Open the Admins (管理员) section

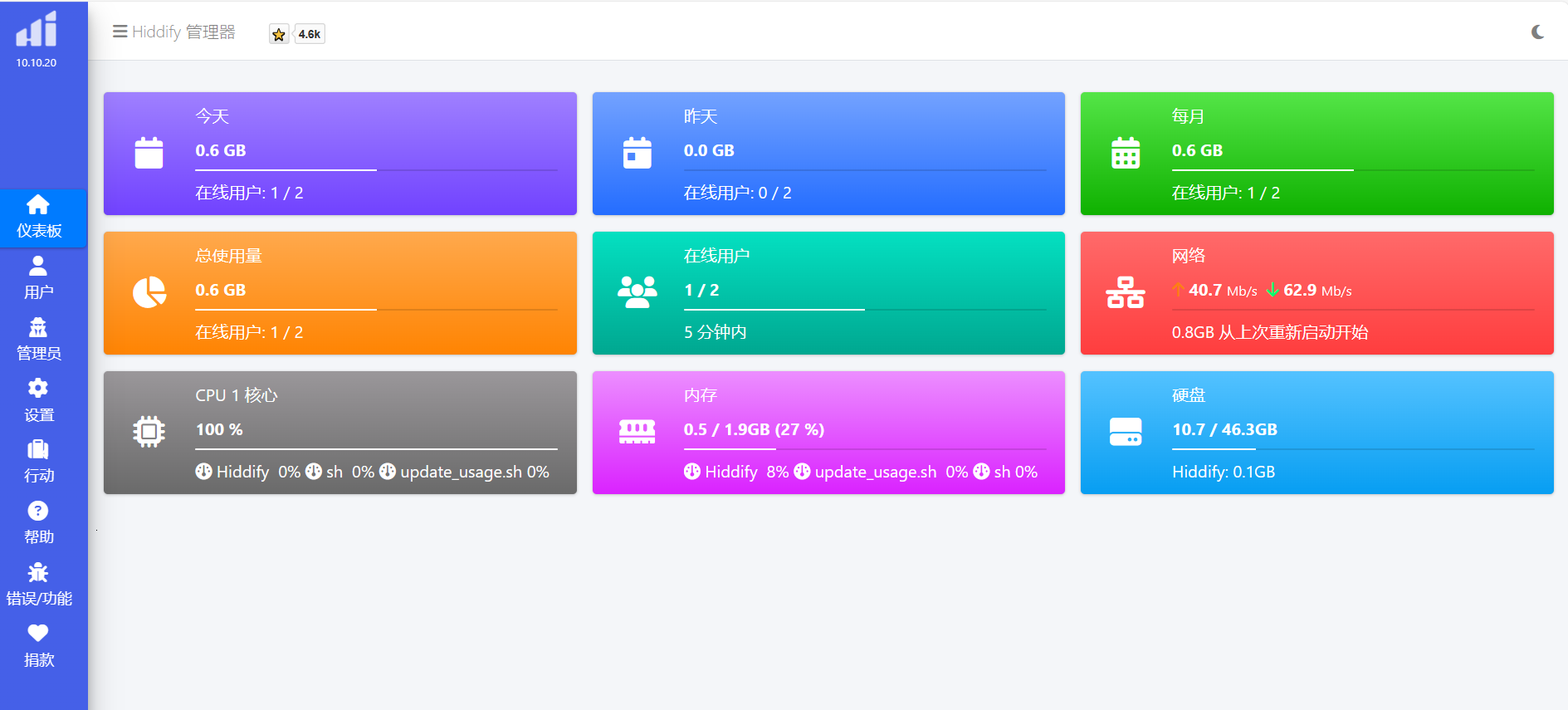[x=39, y=340]
